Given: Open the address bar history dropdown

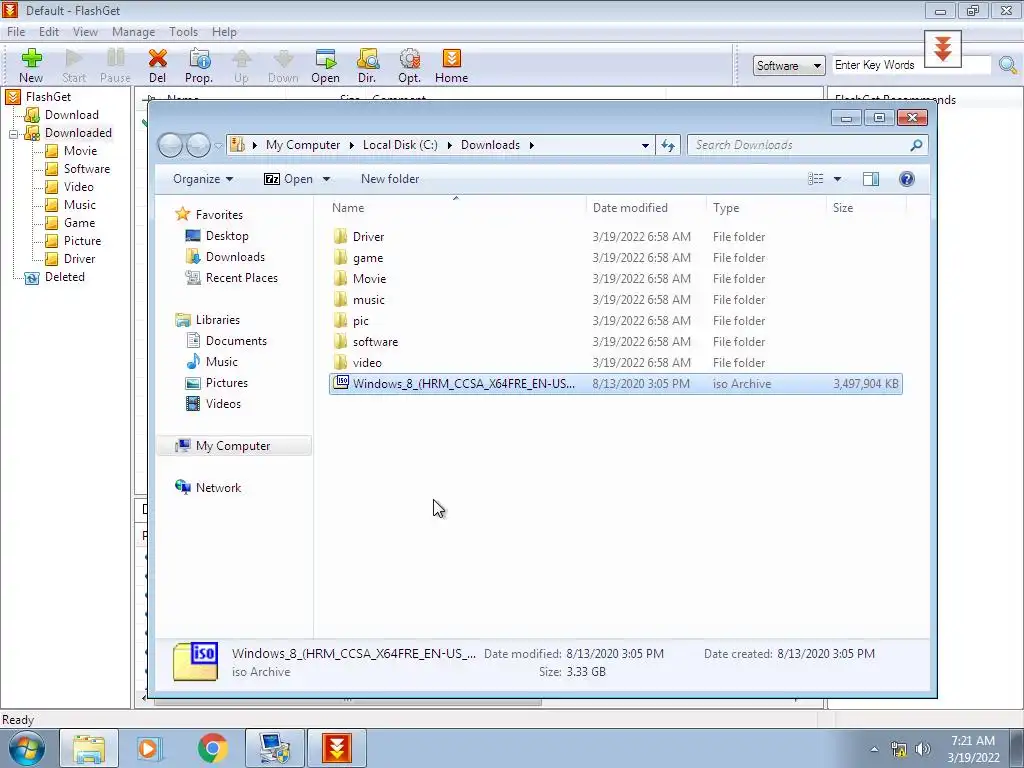Looking at the screenshot, I should (x=645, y=145).
